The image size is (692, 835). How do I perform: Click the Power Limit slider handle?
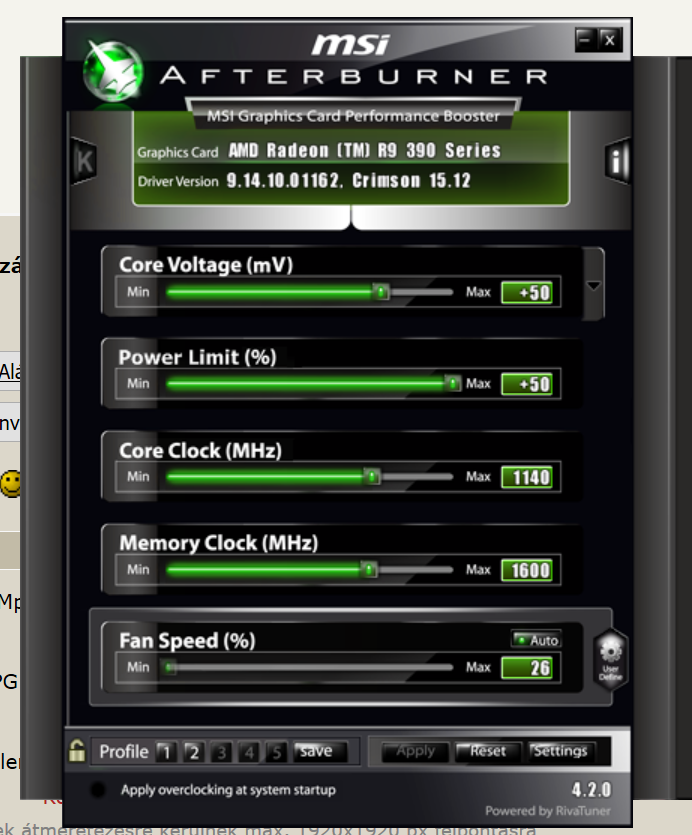coord(452,383)
